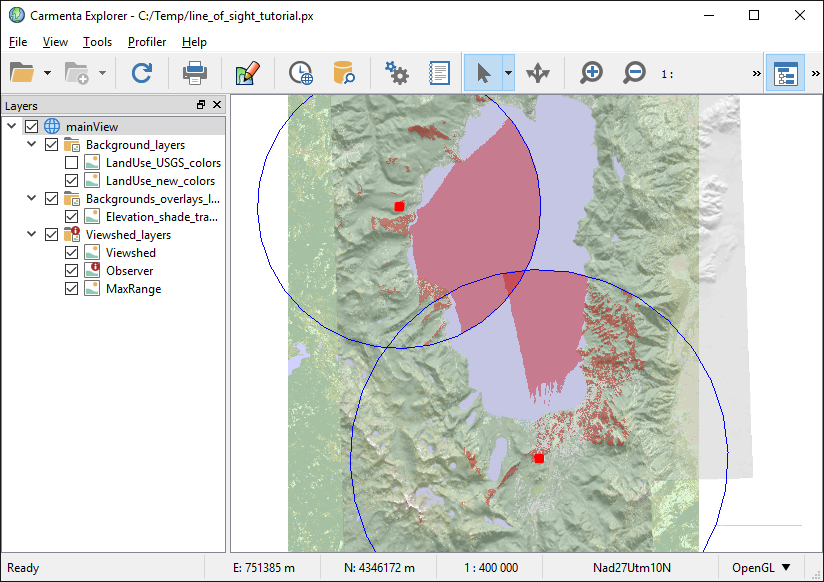Close the Layers panel
The width and height of the screenshot is (824, 582).
[x=217, y=105]
